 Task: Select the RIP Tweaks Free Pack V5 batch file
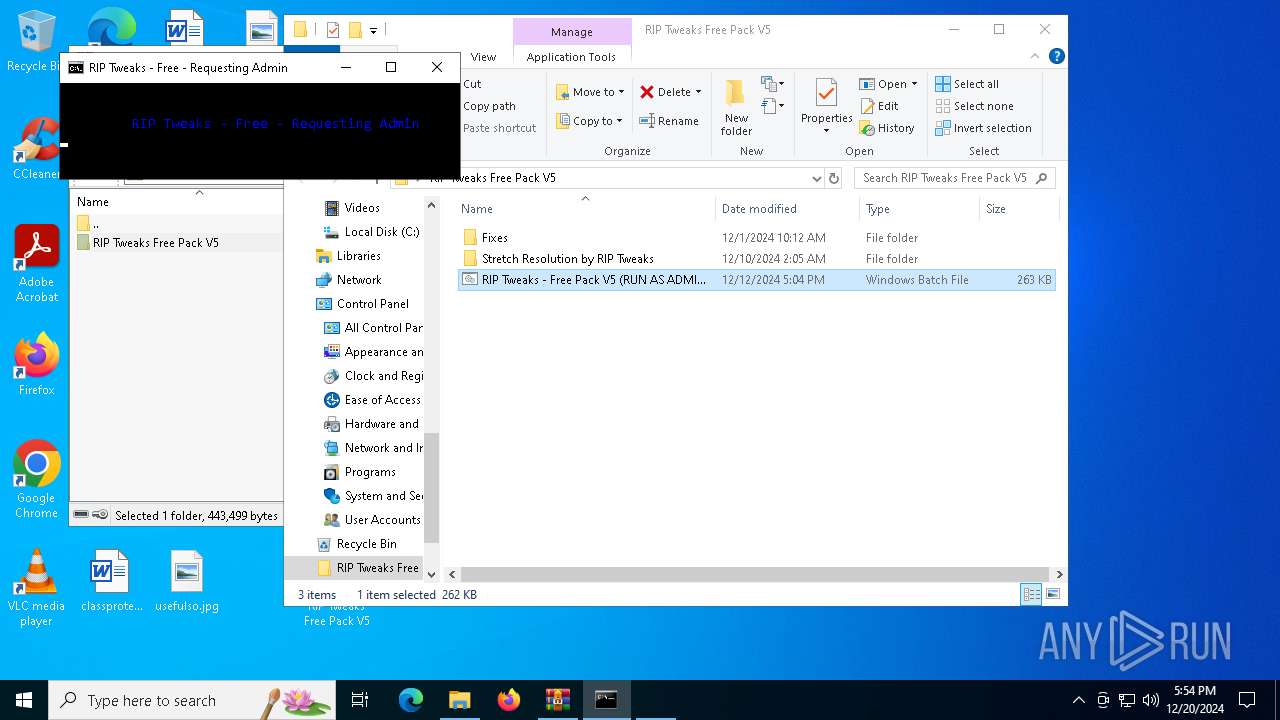[x=756, y=280]
